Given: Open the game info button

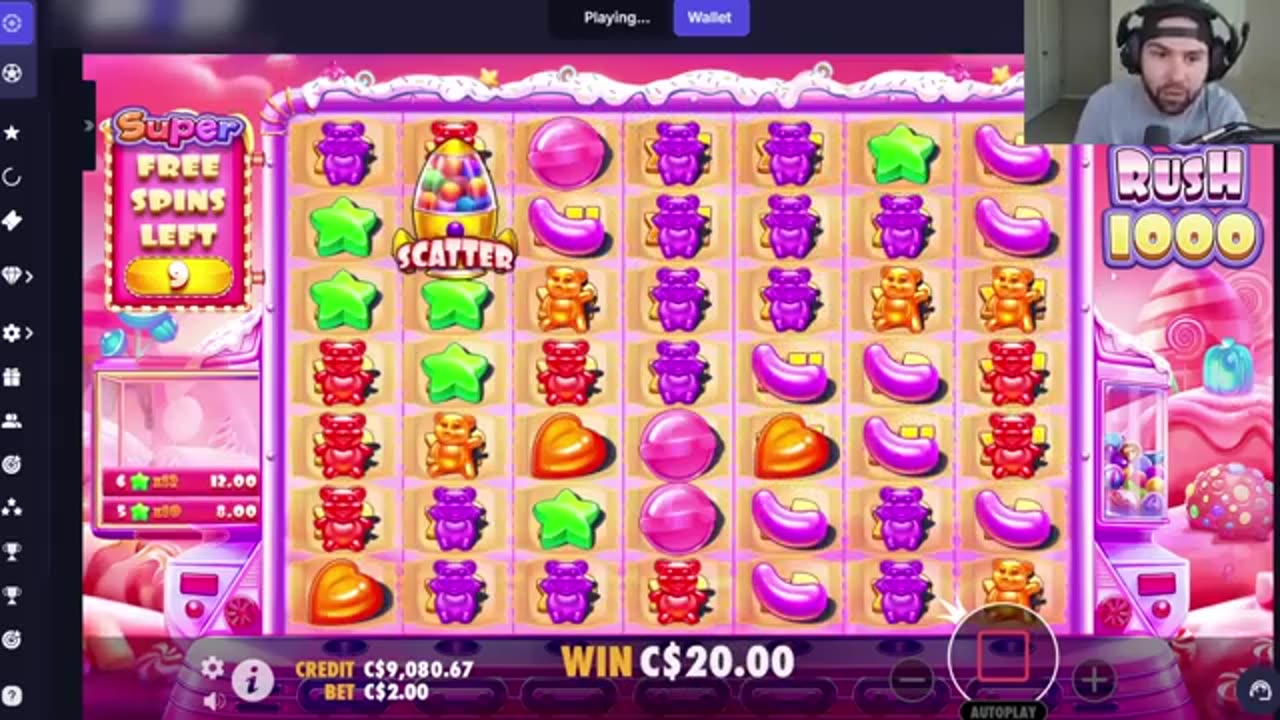Looking at the screenshot, I should (x=253, y=680).
